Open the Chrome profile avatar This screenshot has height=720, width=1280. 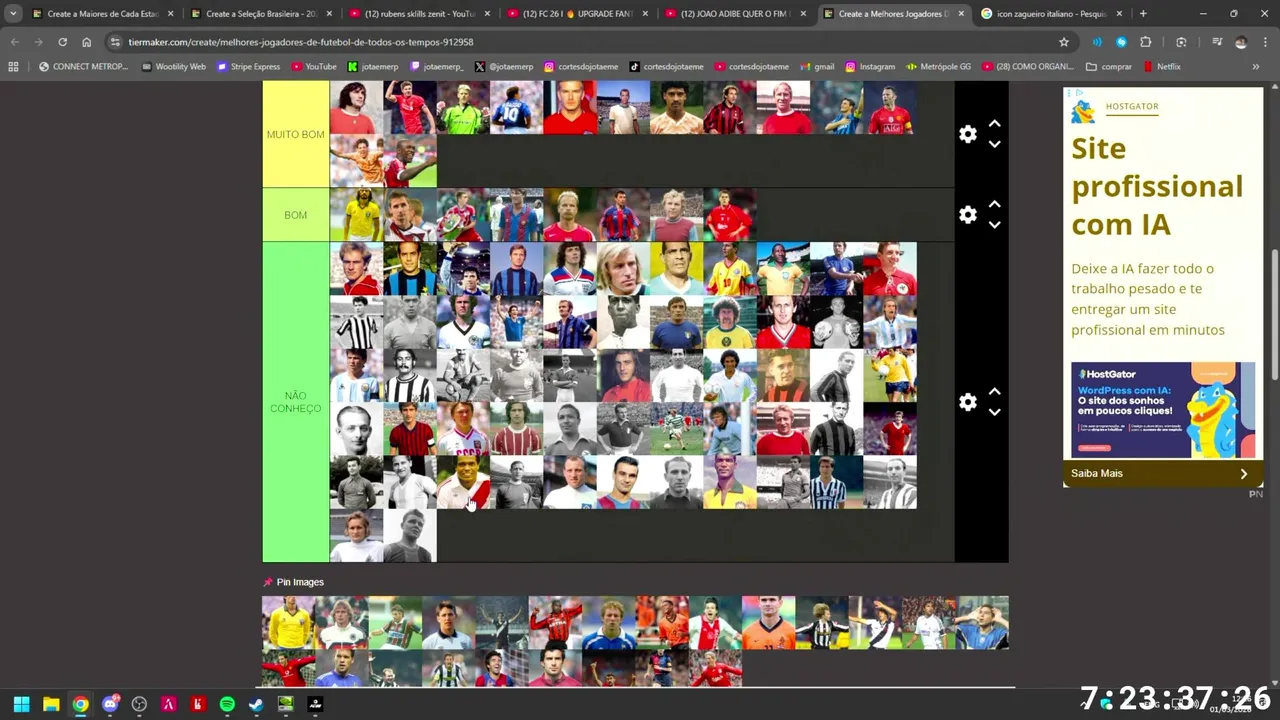(x=1241, y=42)
